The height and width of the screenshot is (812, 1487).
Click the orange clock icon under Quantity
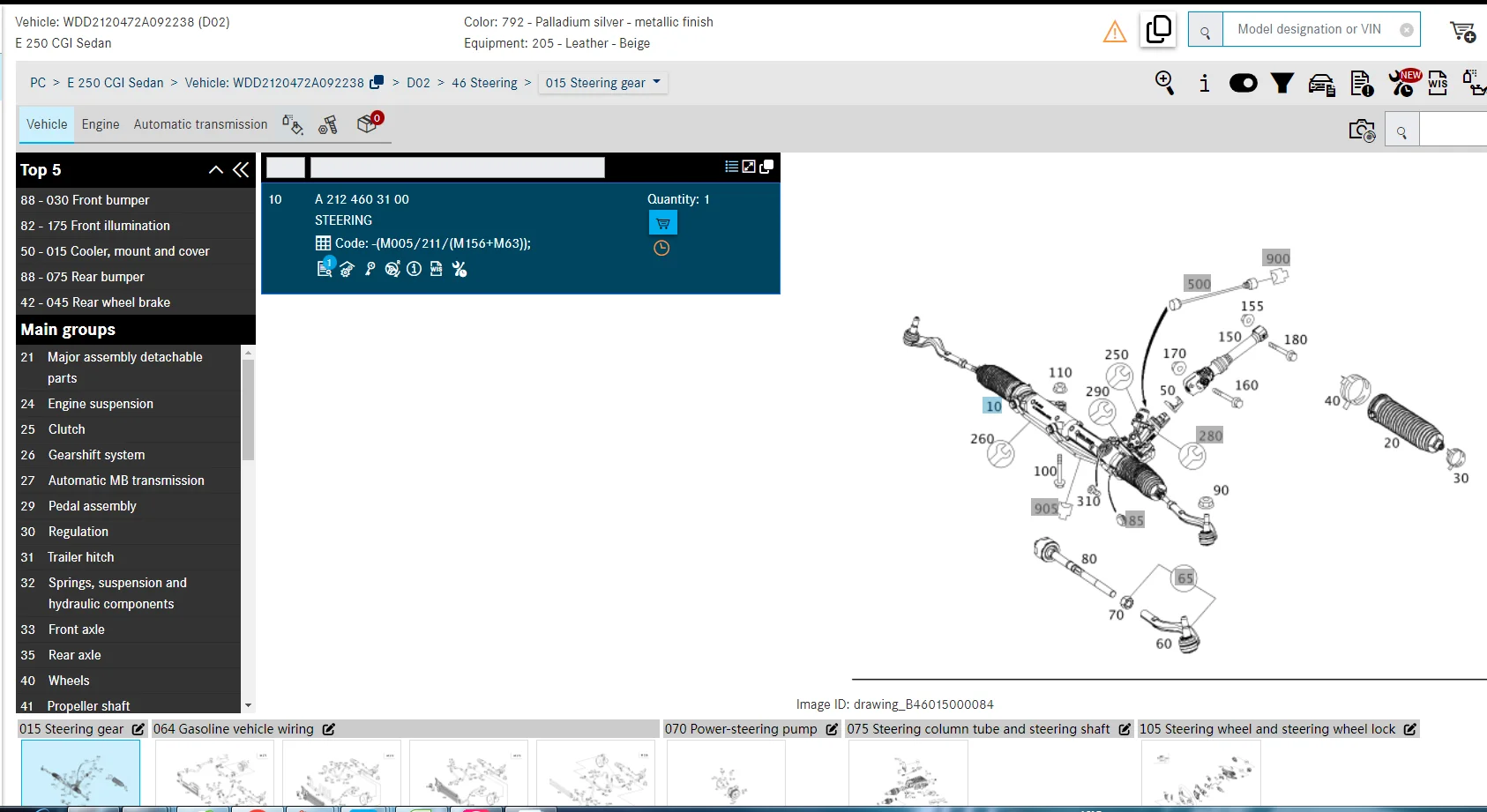click(x=661, y=249)
